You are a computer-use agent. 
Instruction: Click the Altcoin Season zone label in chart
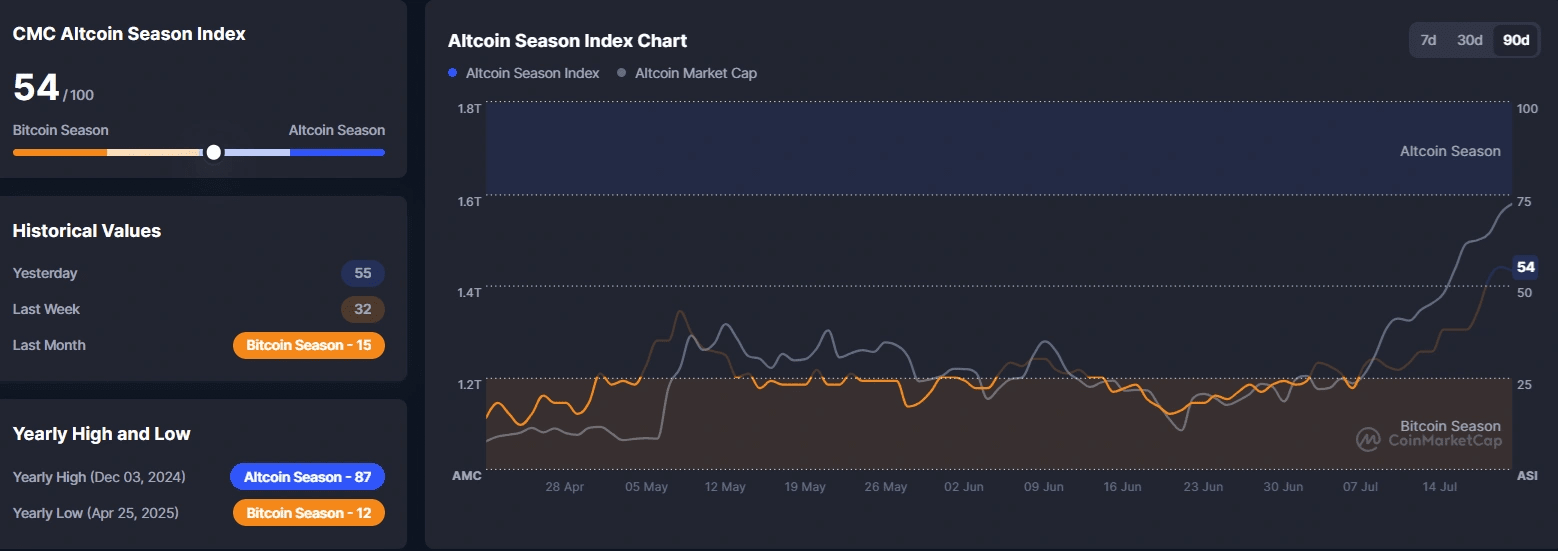[1450, 151]
